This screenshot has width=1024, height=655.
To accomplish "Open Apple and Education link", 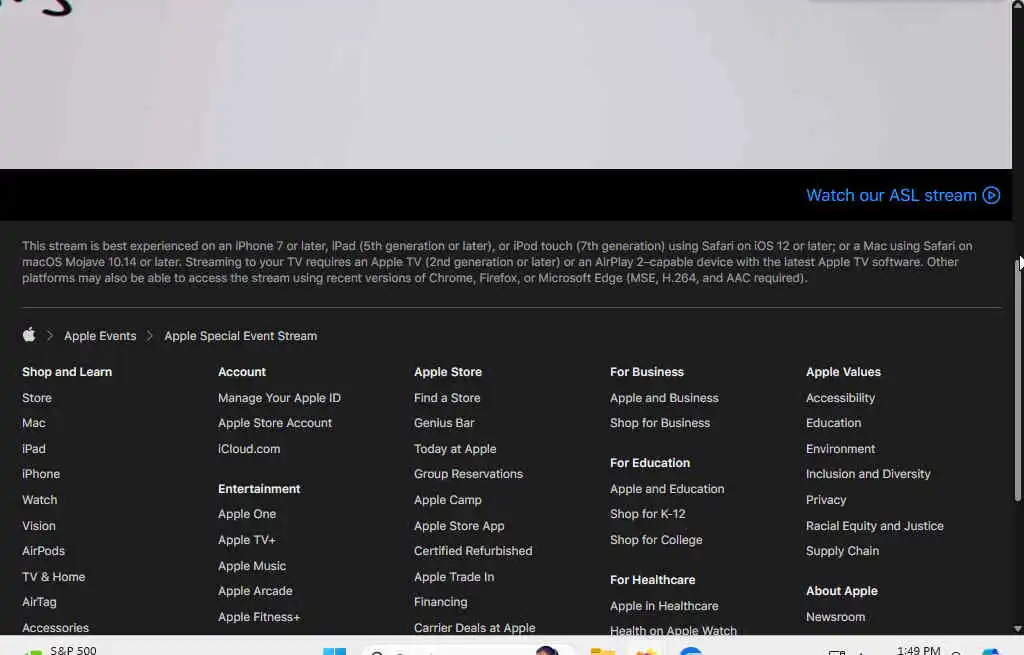I will (667, 488).
